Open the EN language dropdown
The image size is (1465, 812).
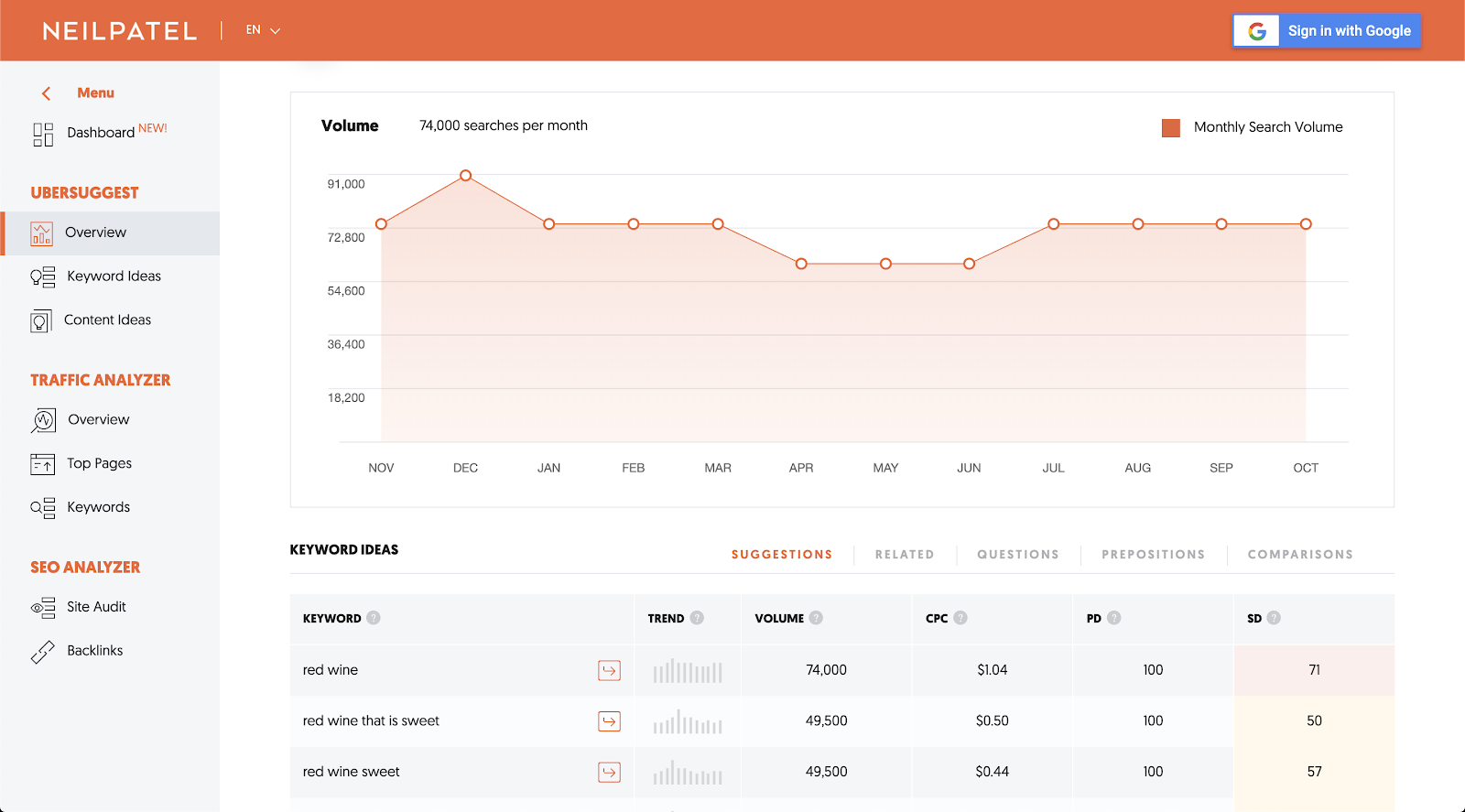pyautogui.click(x=263, y=30)
